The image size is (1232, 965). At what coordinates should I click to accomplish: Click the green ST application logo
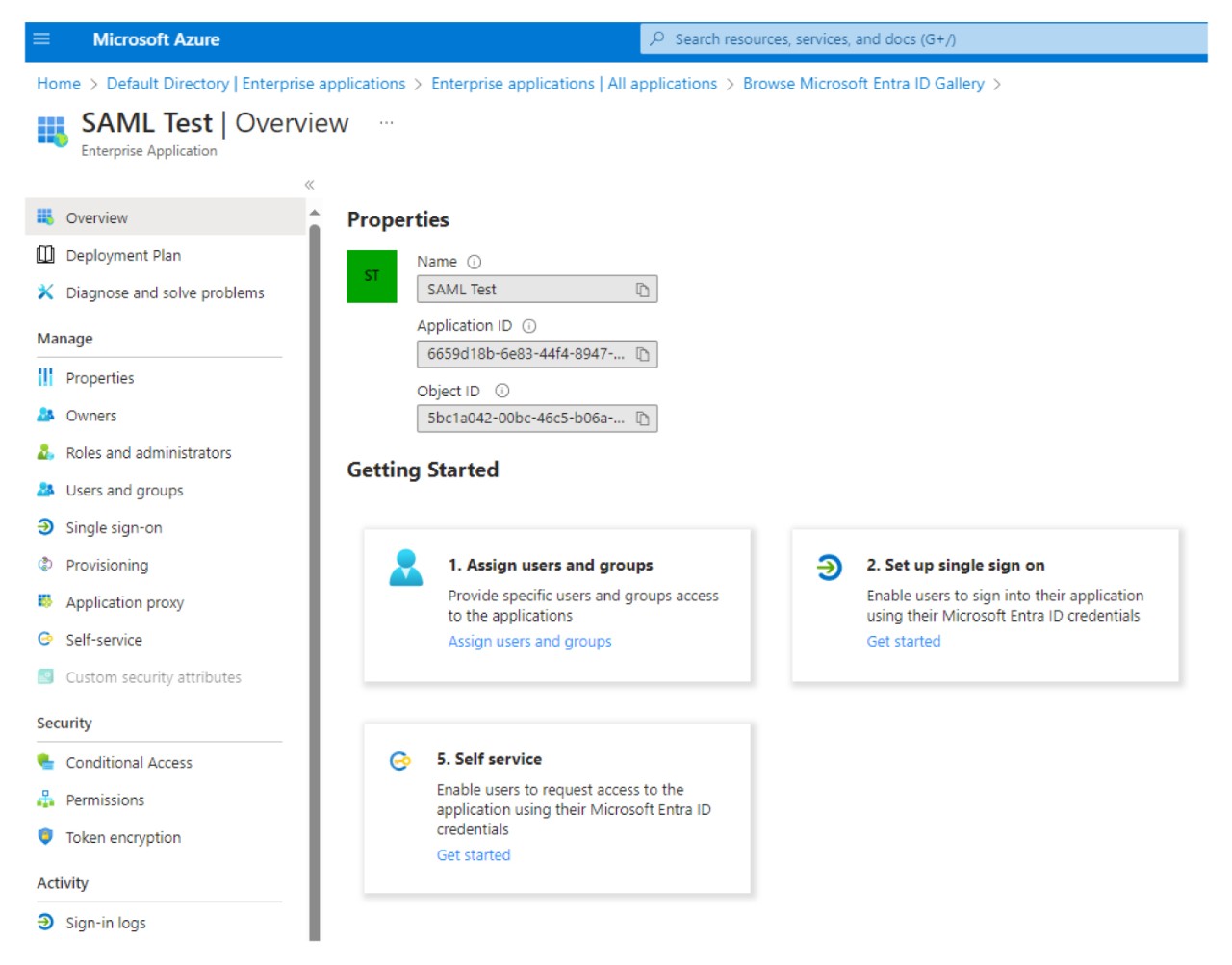pos(372,276)
